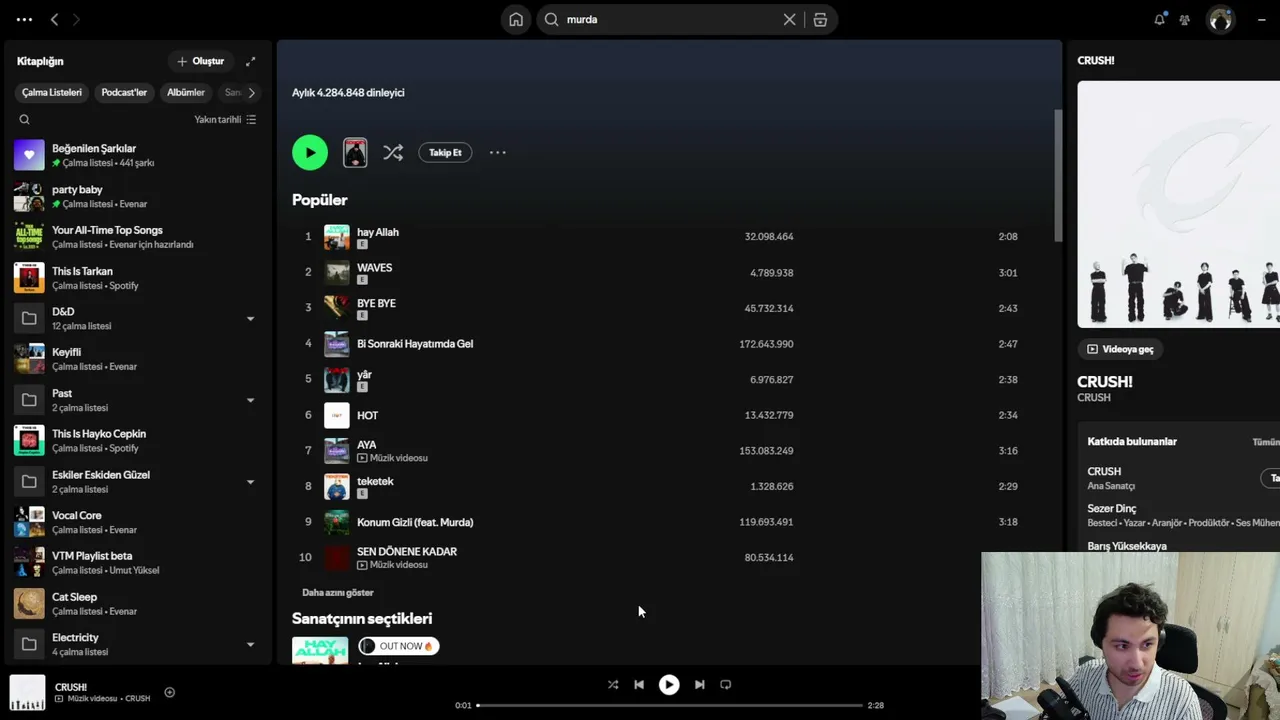Search within the library using the magnifier
The height and width of the screenshot is (720, 1280).
tap(24, 119)
